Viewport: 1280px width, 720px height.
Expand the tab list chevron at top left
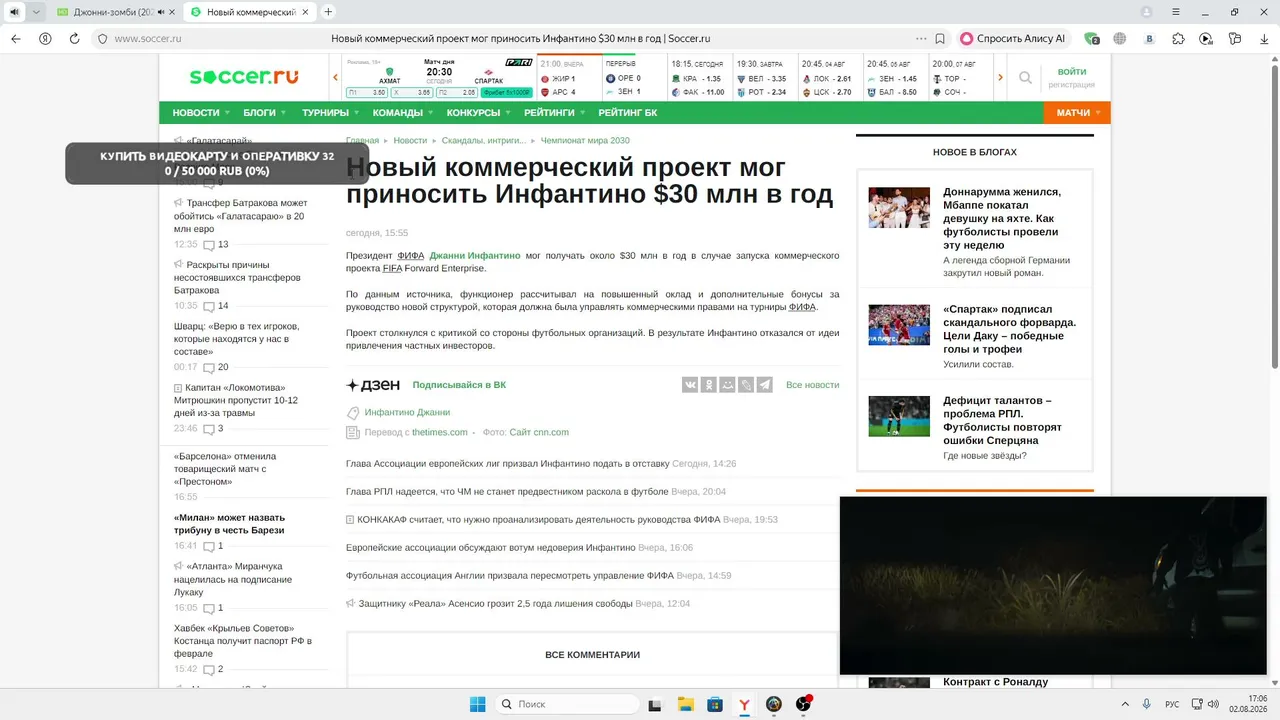[x=36, y=12]
